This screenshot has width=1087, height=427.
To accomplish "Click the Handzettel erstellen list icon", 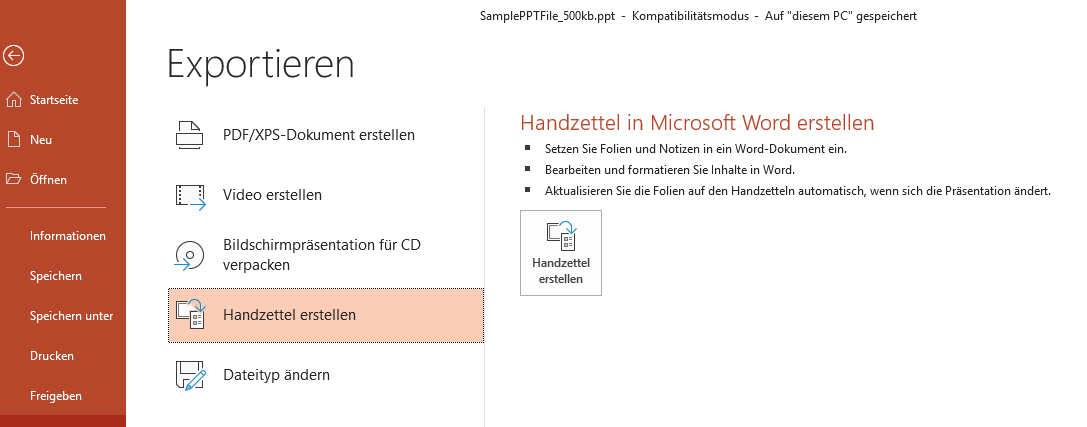I will tap(190, 315).
